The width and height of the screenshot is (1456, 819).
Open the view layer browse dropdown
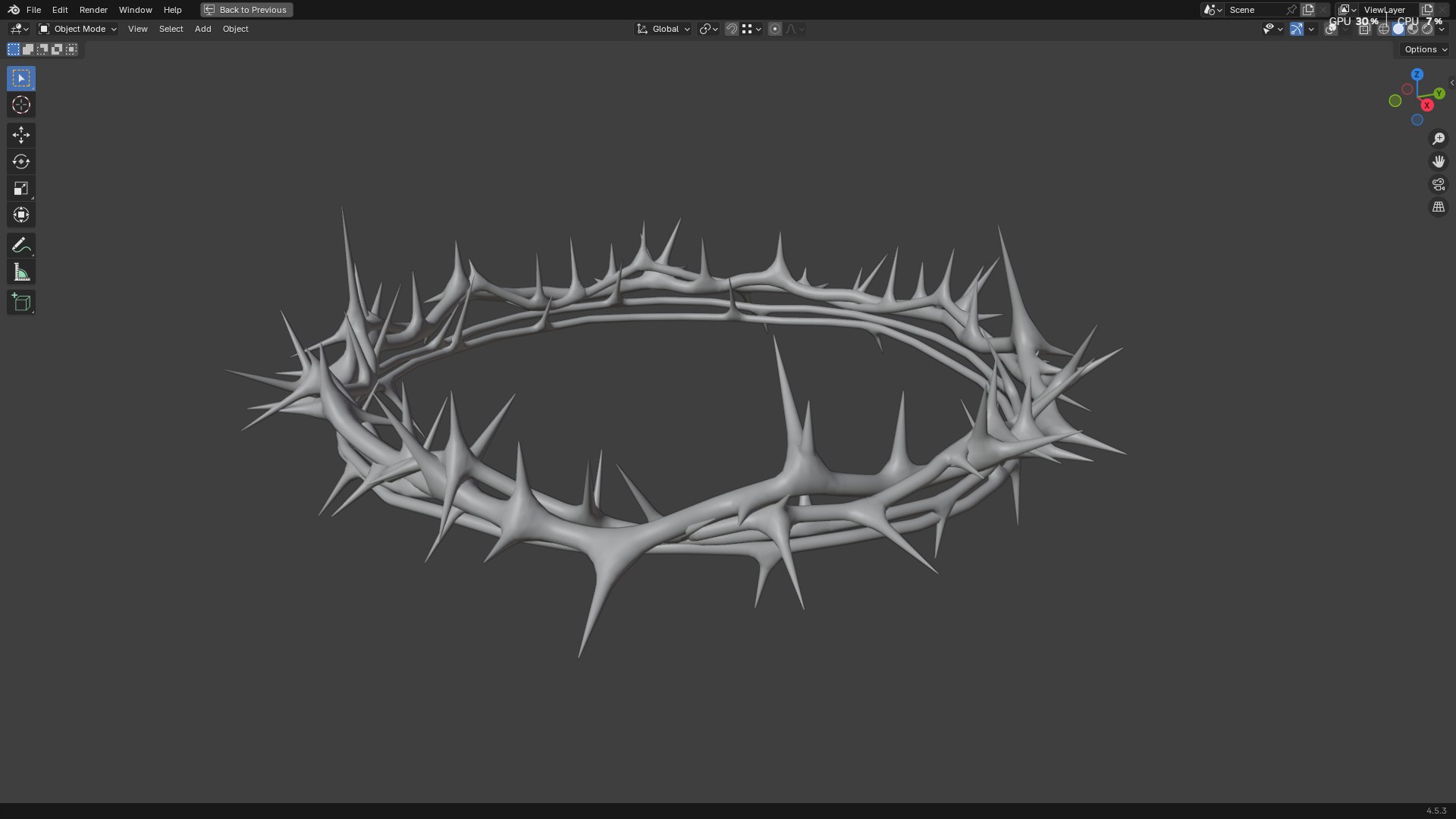tap(1347, 10)
